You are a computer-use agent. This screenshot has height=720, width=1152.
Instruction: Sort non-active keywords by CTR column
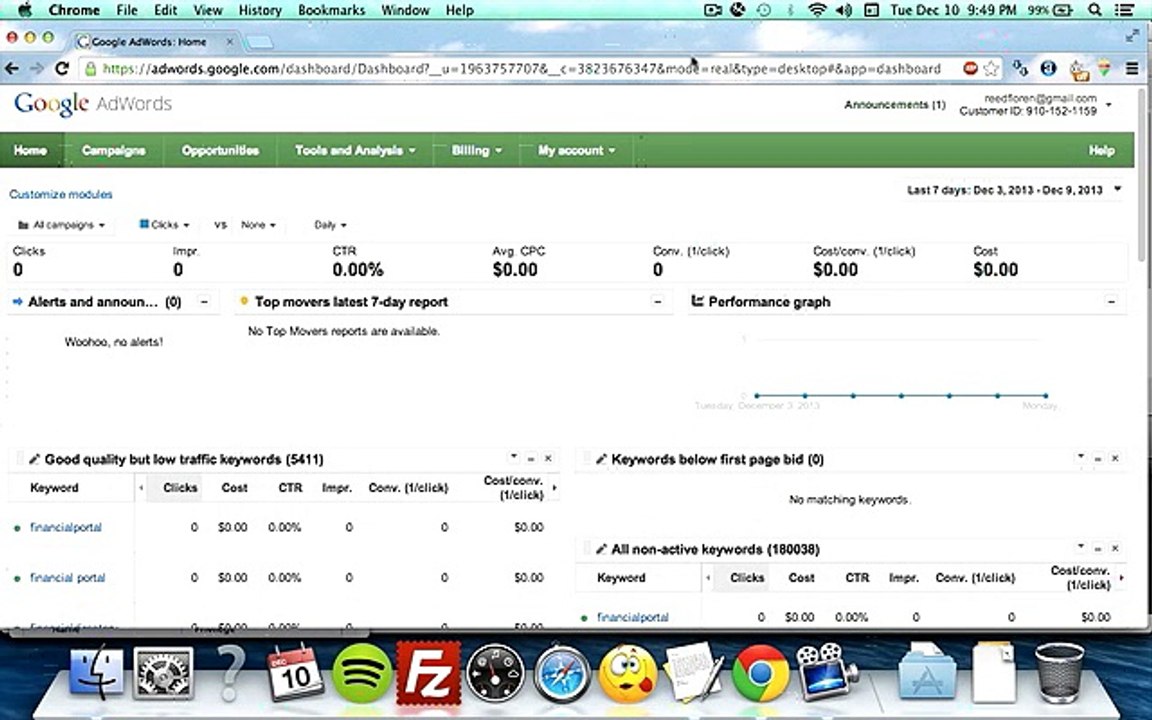click(x=857, y=577)
